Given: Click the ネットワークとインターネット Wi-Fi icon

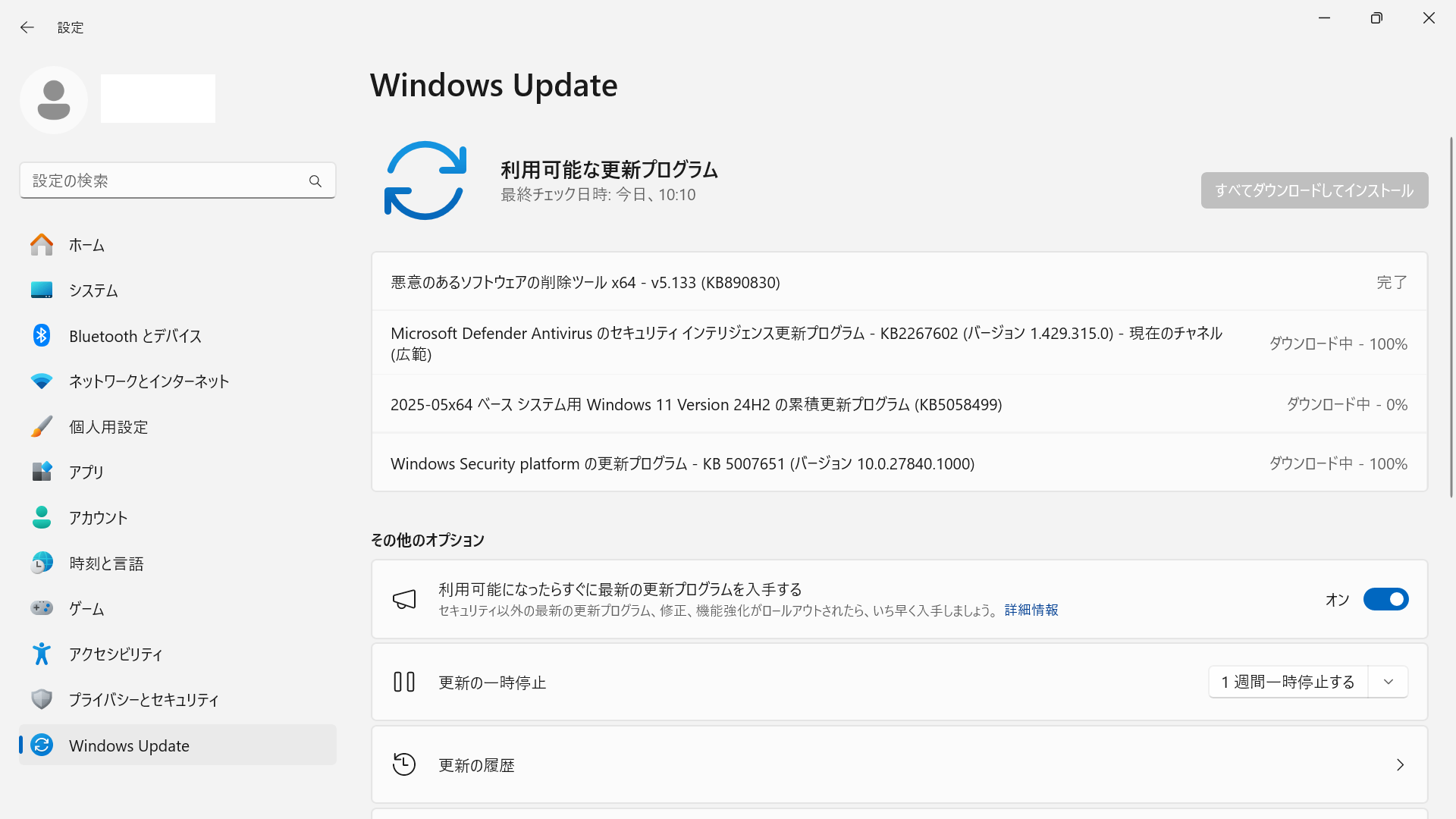Looking at the screenshot, I should 42,381.
